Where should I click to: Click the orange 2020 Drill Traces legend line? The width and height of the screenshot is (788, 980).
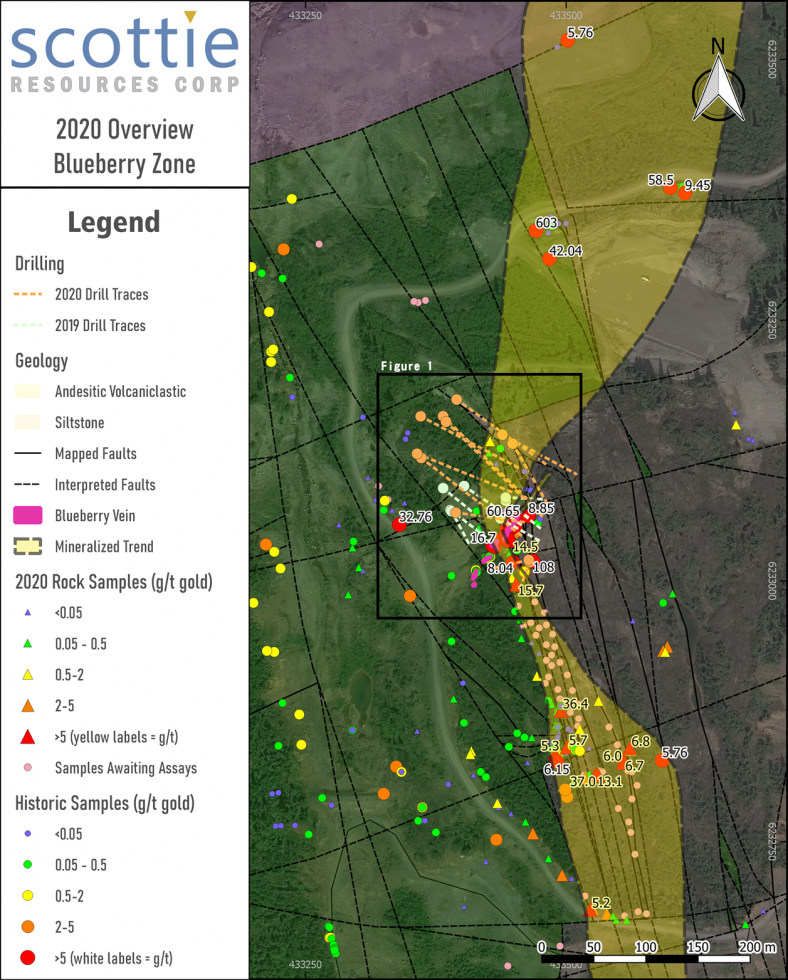click(x=29, y=295)
